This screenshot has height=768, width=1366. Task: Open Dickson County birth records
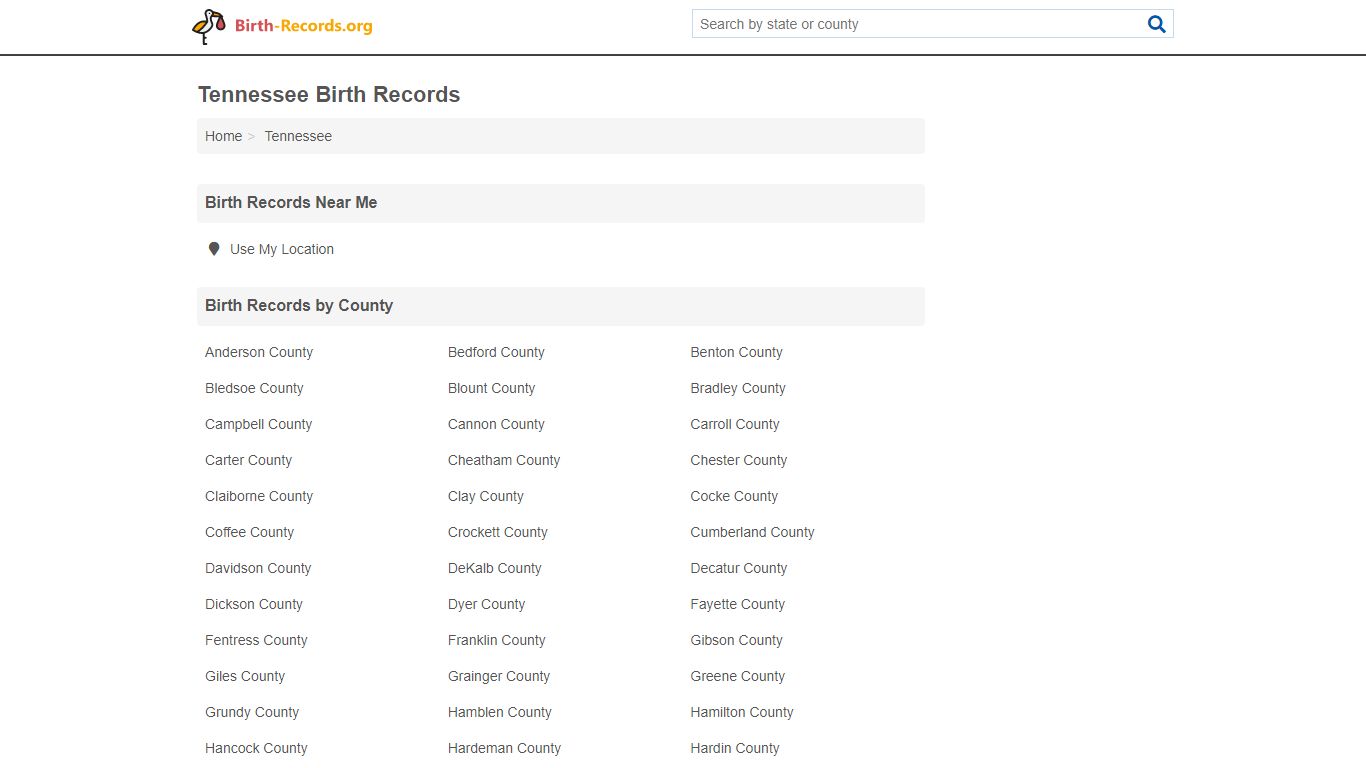tap(254, 604)
